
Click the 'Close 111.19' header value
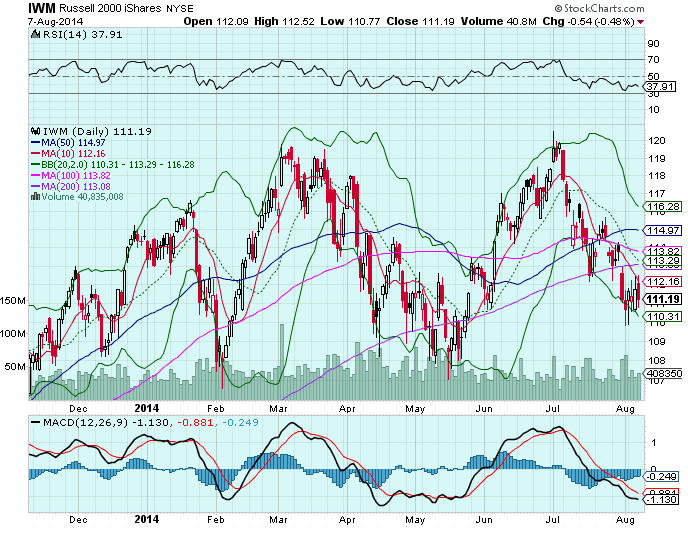(x=420, y=21)
